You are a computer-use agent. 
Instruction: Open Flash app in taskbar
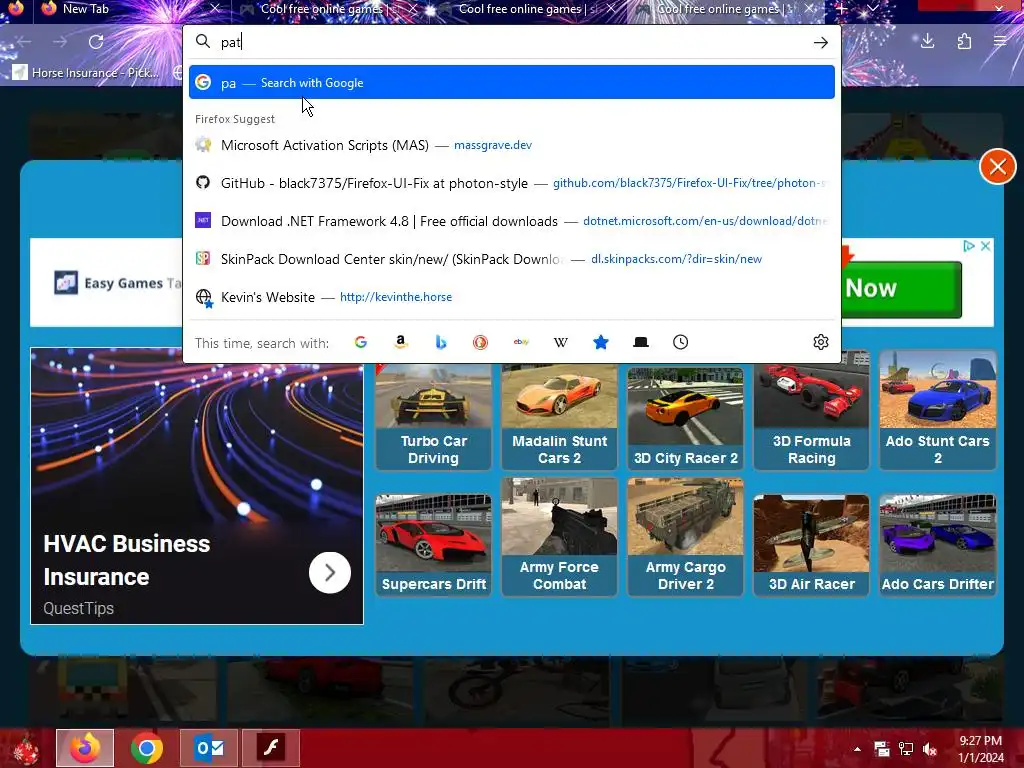(271, 748)
